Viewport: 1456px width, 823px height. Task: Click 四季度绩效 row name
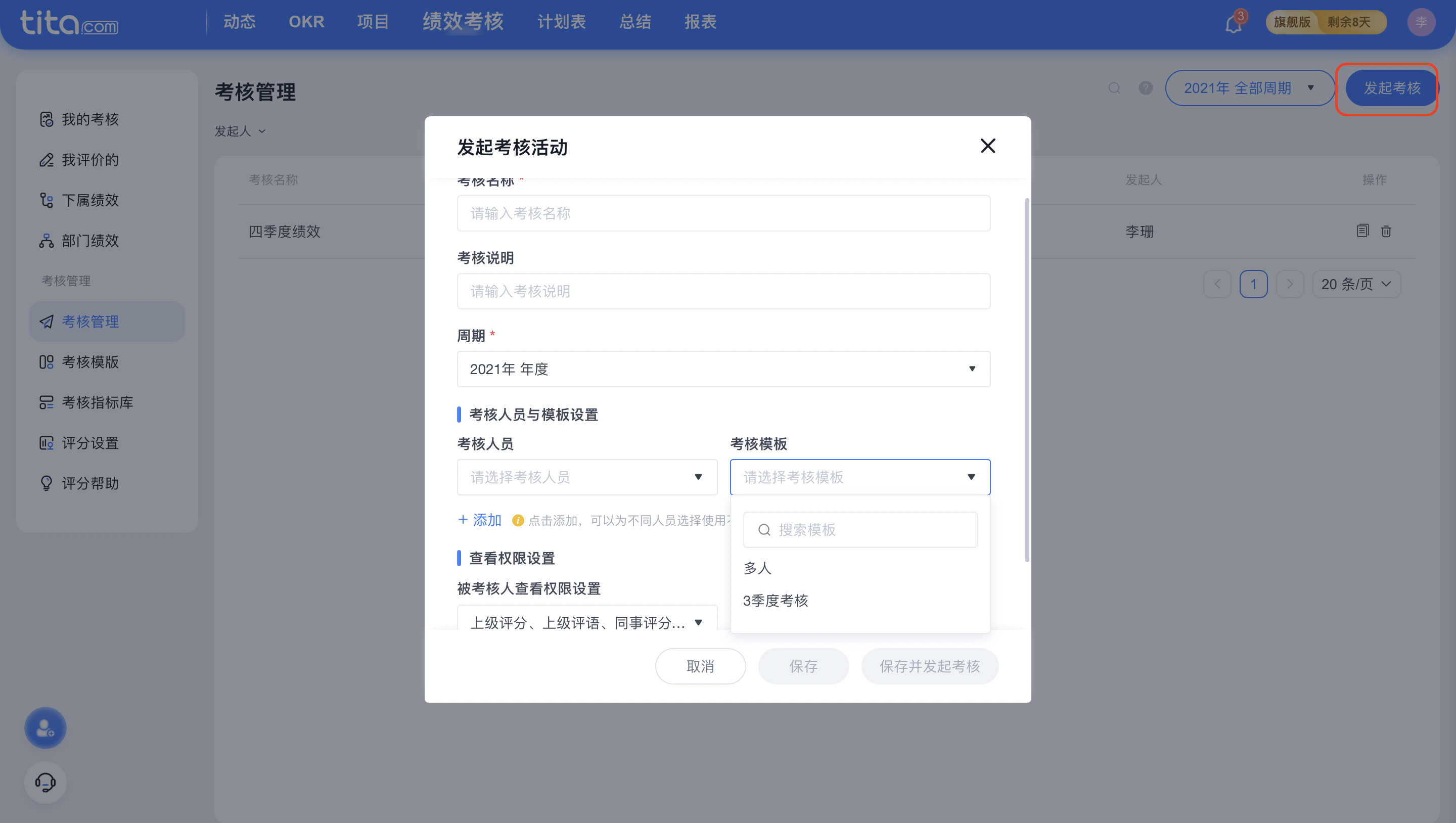(x=284, y=231)
